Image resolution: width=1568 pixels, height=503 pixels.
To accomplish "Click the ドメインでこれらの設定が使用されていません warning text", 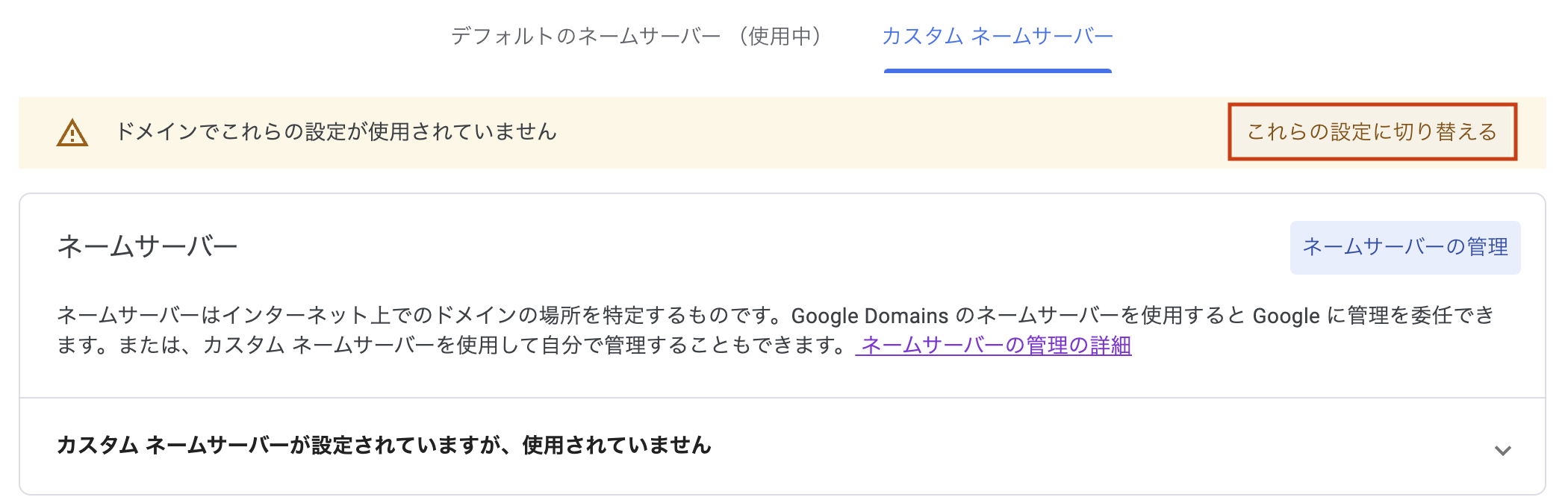I will pos(336,132).
